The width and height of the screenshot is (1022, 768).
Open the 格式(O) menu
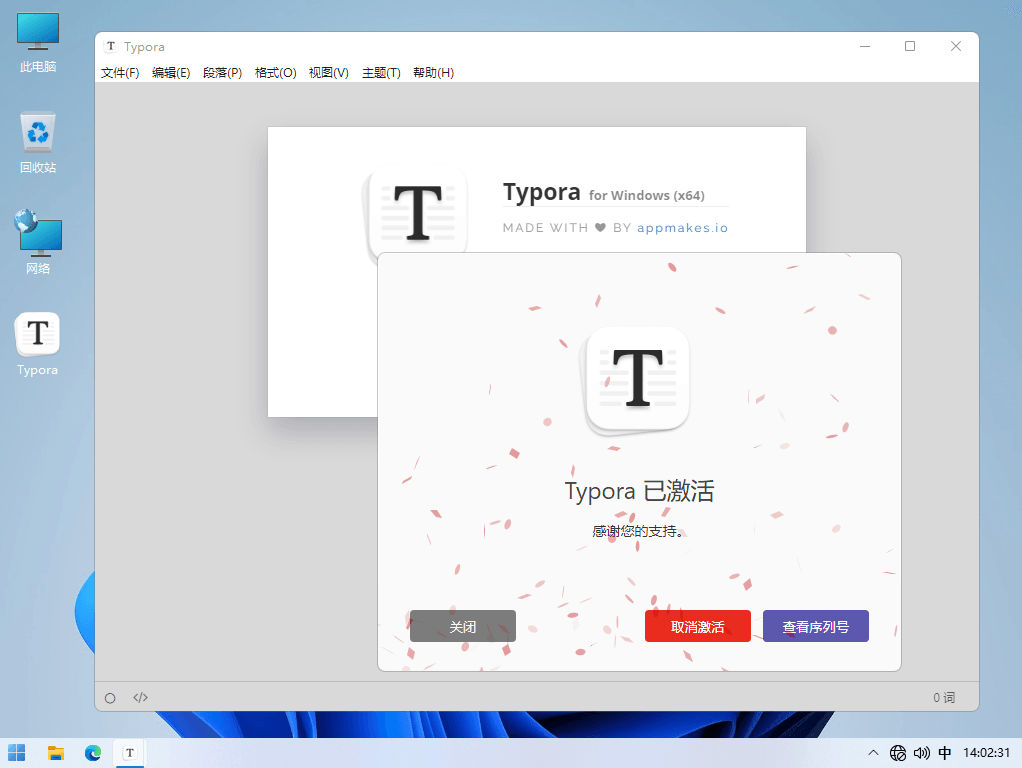[x=275, y=73]
